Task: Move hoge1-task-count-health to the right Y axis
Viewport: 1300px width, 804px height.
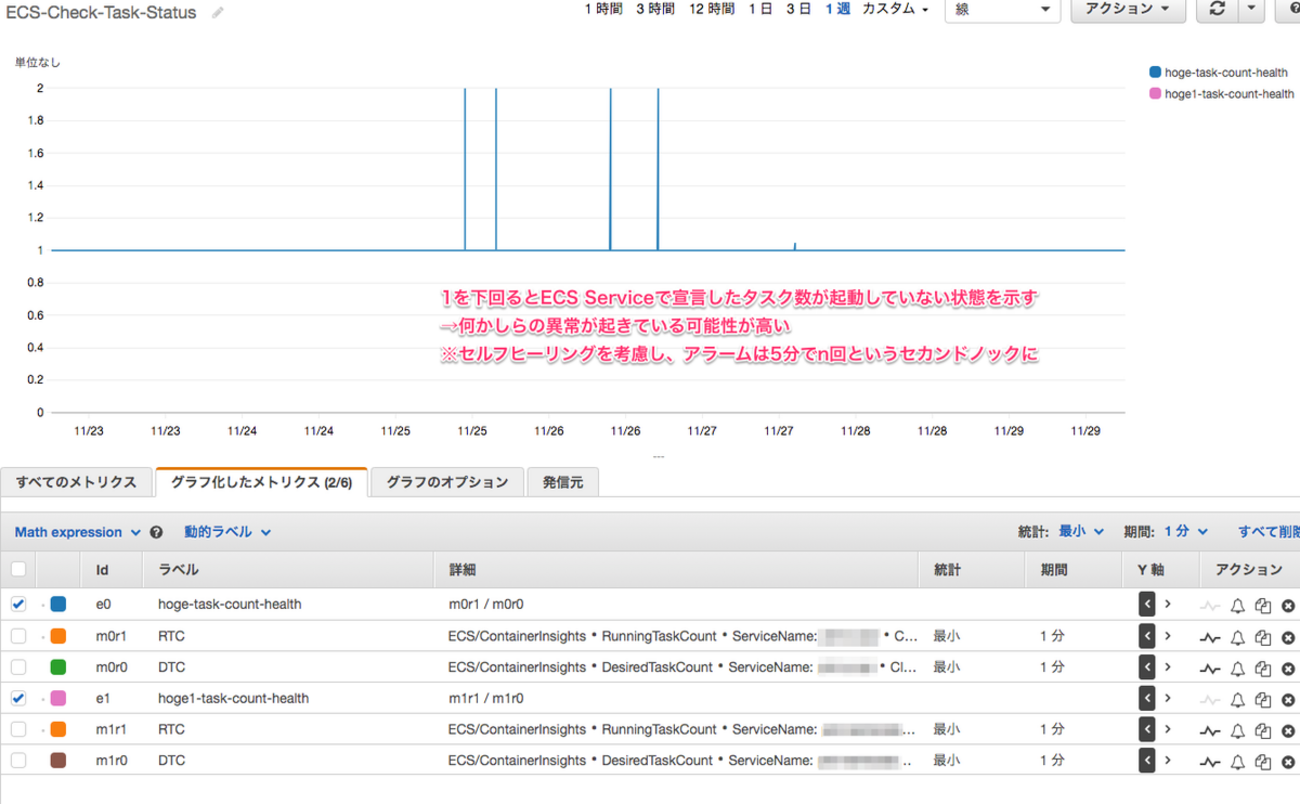Action: pyautogui.click(x=1167, y=698)
